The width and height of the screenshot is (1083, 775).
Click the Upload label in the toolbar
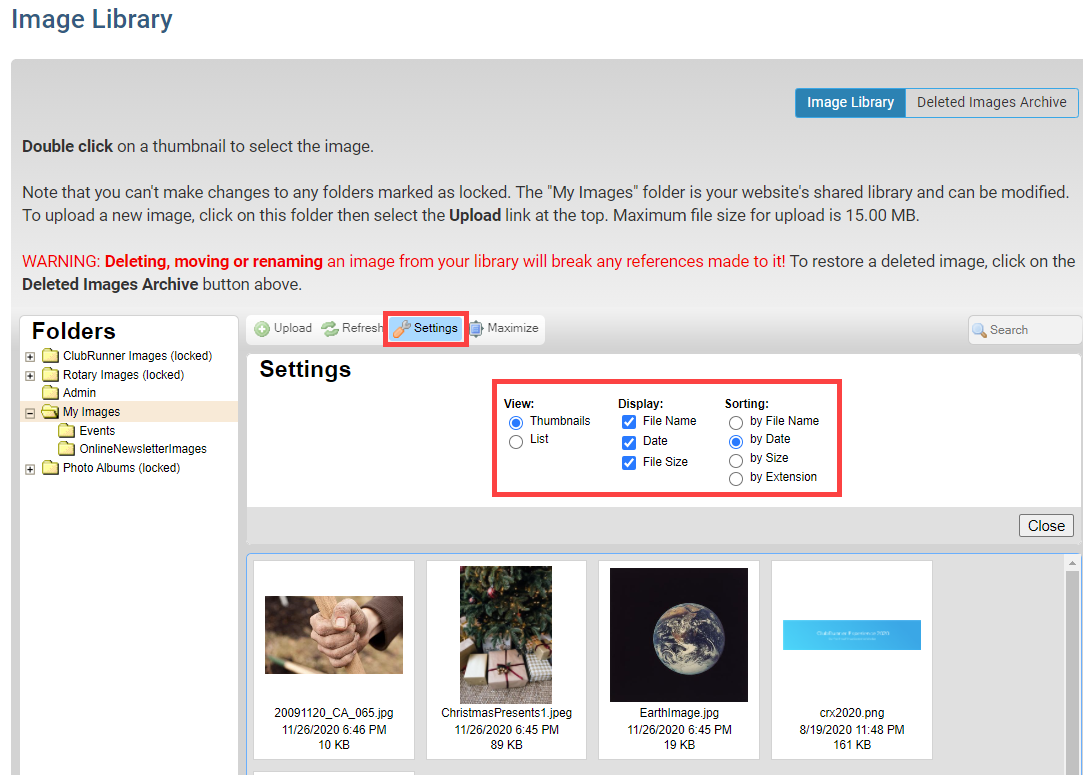[293, 328]
